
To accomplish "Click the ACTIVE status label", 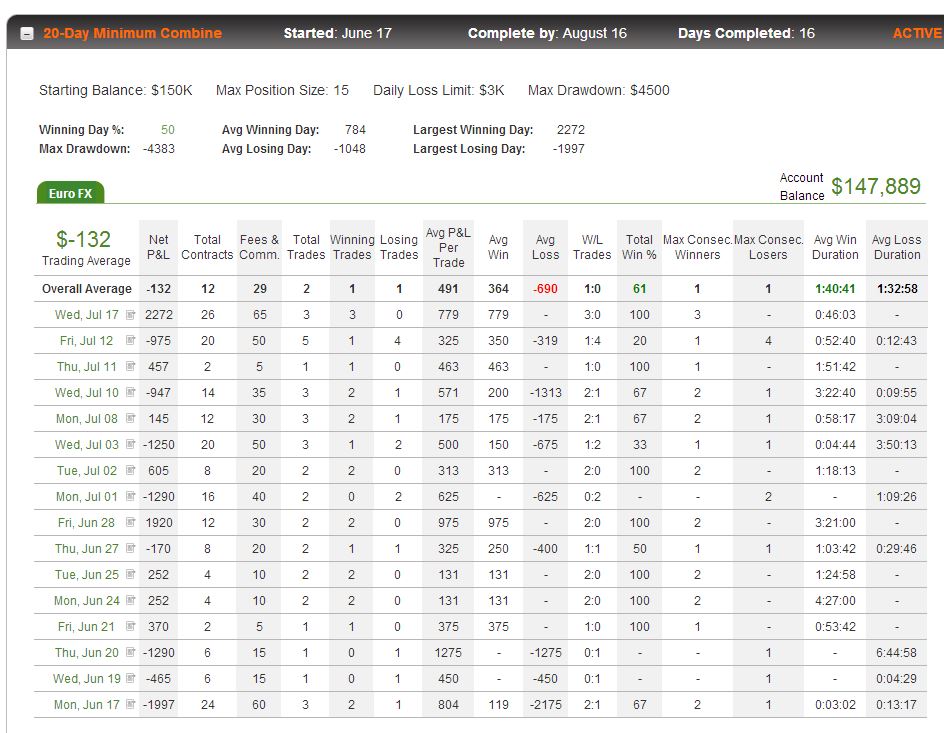I will pyautogui.click(x=917, y=33).
